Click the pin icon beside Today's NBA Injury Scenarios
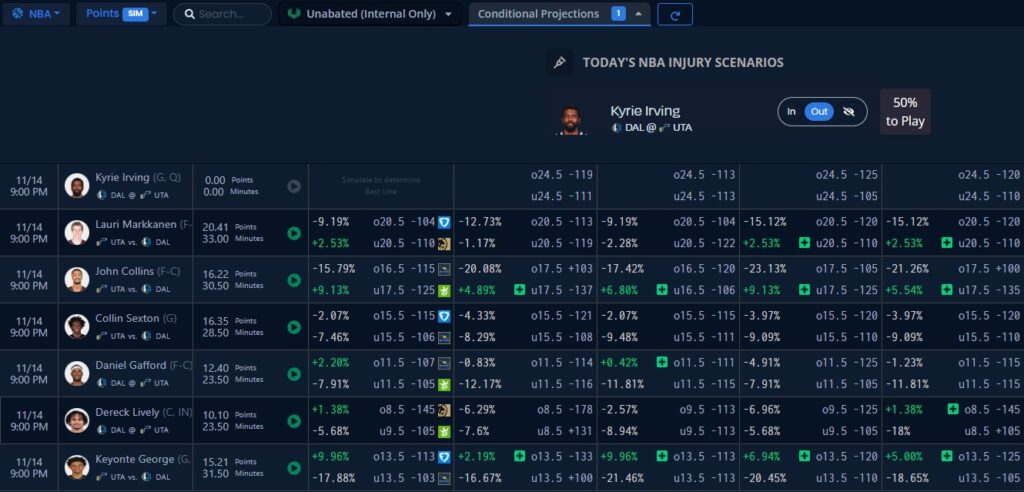Viewport: 1024px width, 492px height. [x=559, y=63]
